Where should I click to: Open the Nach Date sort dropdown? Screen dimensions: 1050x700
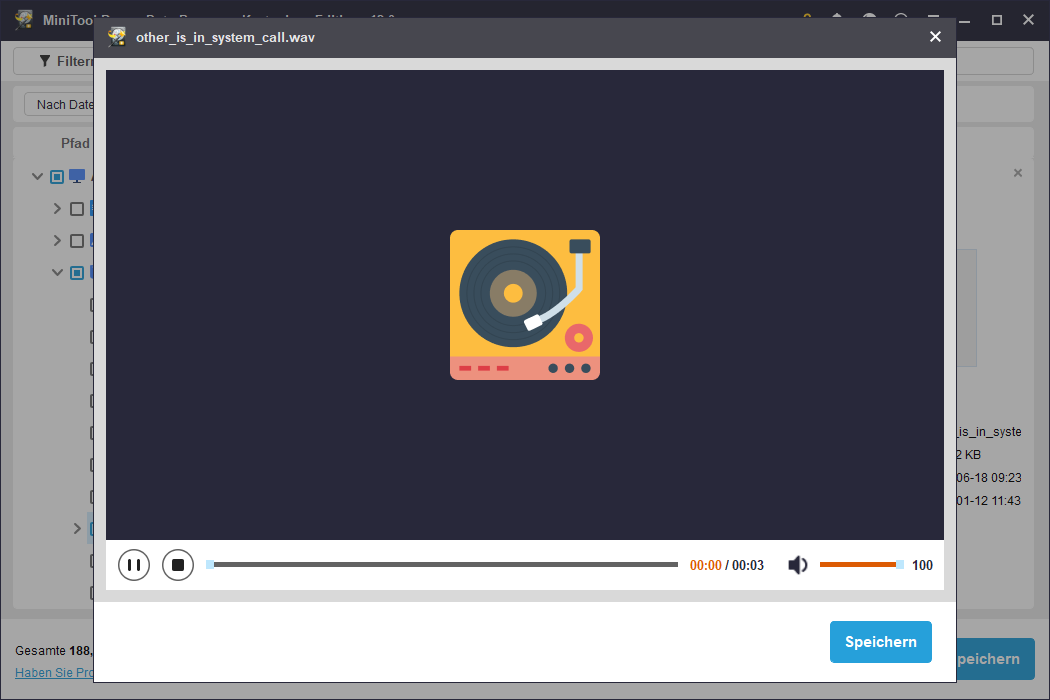[60, 104]
